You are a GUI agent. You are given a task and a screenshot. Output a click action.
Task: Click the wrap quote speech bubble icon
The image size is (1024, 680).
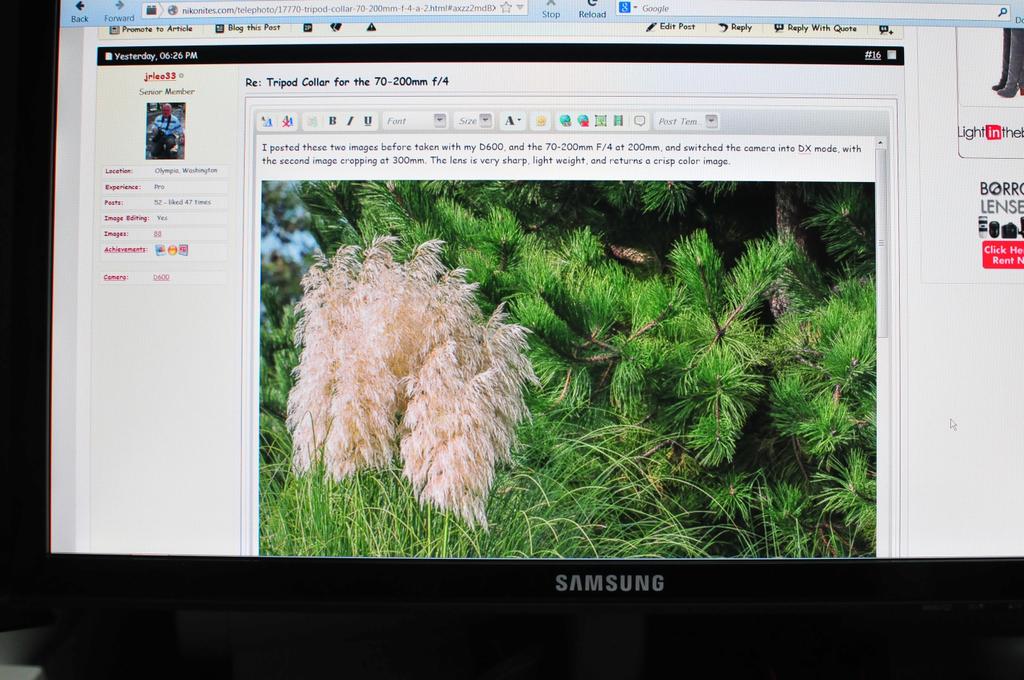[x=640, y=121]
